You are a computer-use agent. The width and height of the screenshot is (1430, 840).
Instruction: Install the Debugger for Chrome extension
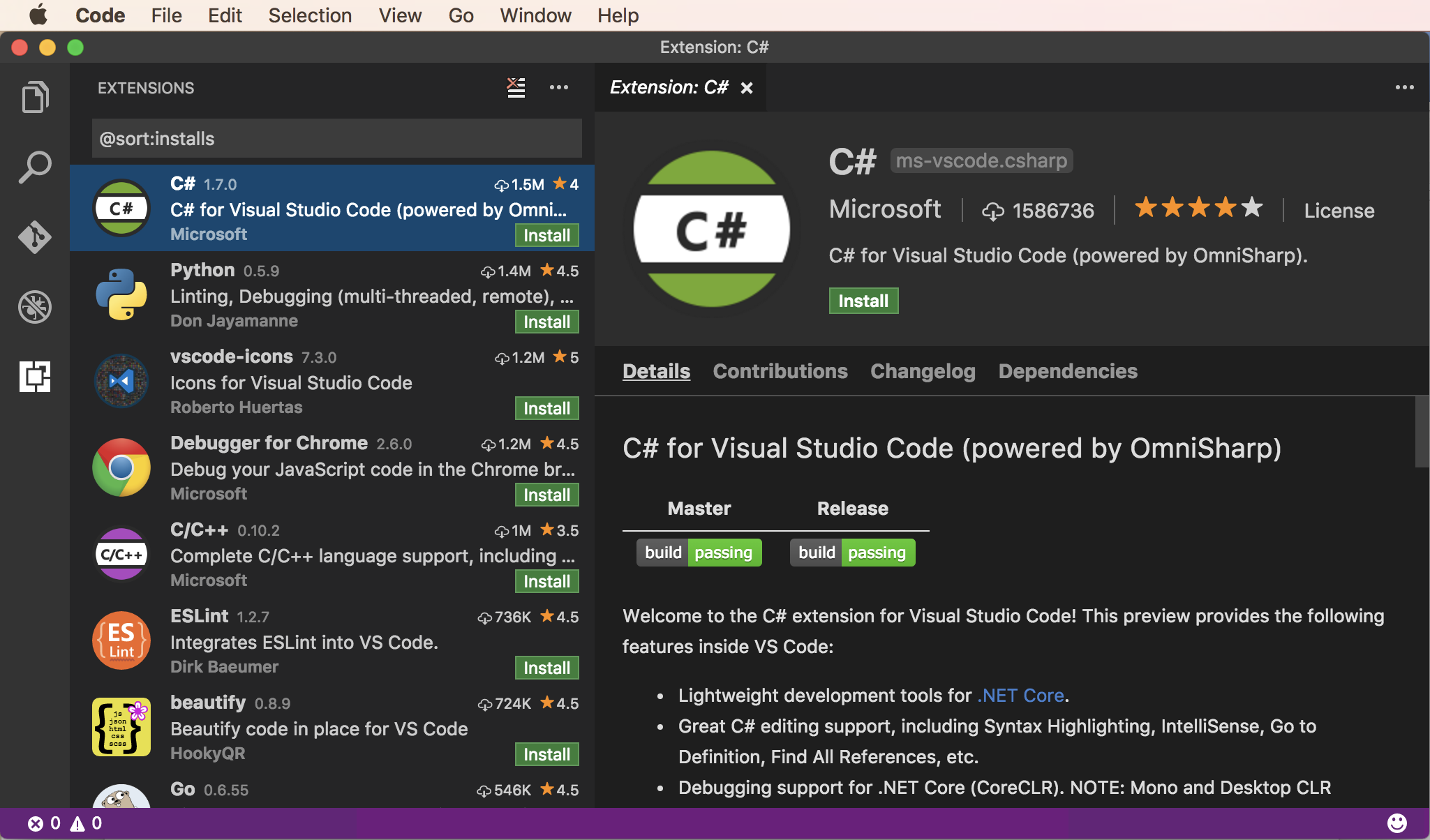pyautogui.click(x=547, y=495)
